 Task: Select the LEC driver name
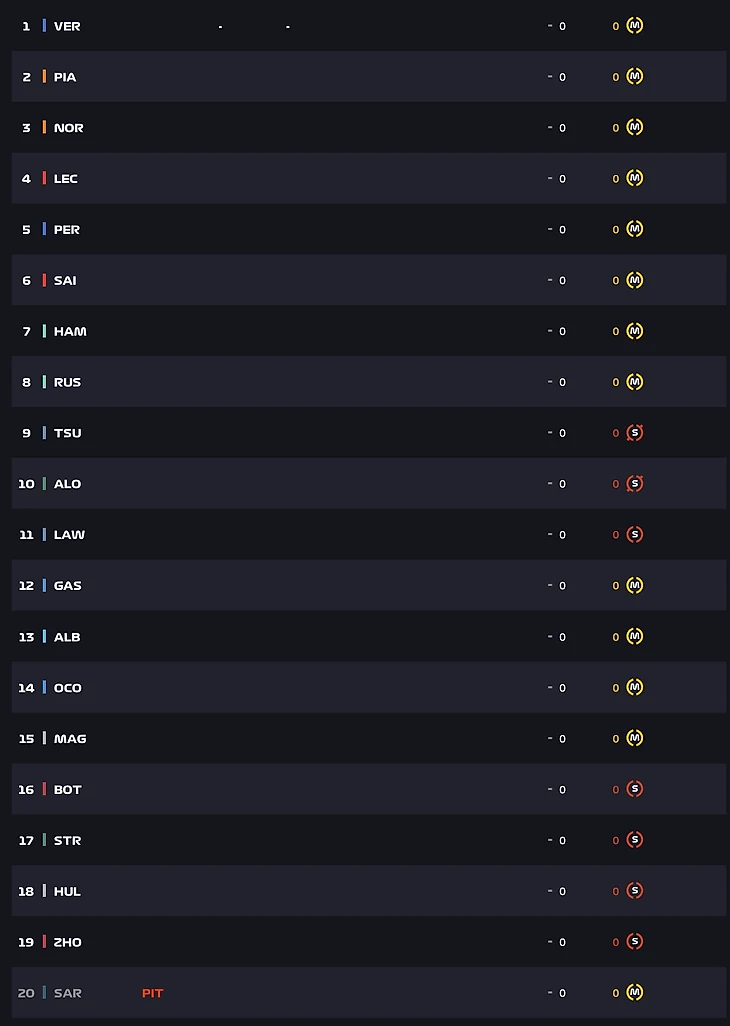click(66, 179)
